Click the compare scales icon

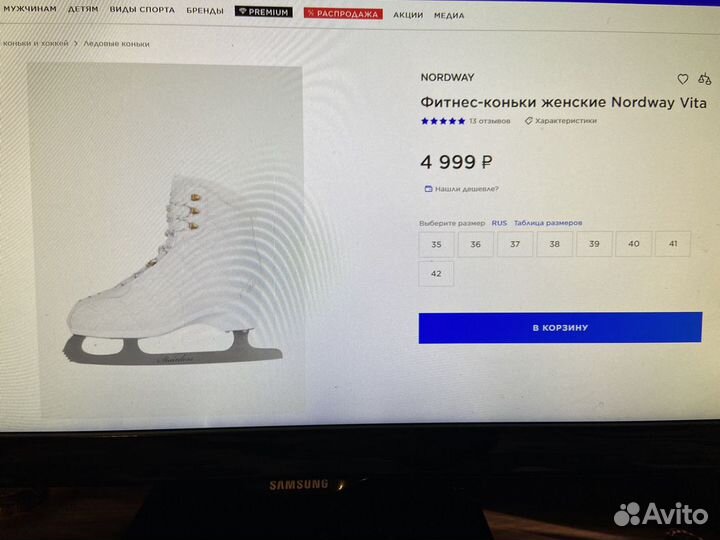[704, 79]
